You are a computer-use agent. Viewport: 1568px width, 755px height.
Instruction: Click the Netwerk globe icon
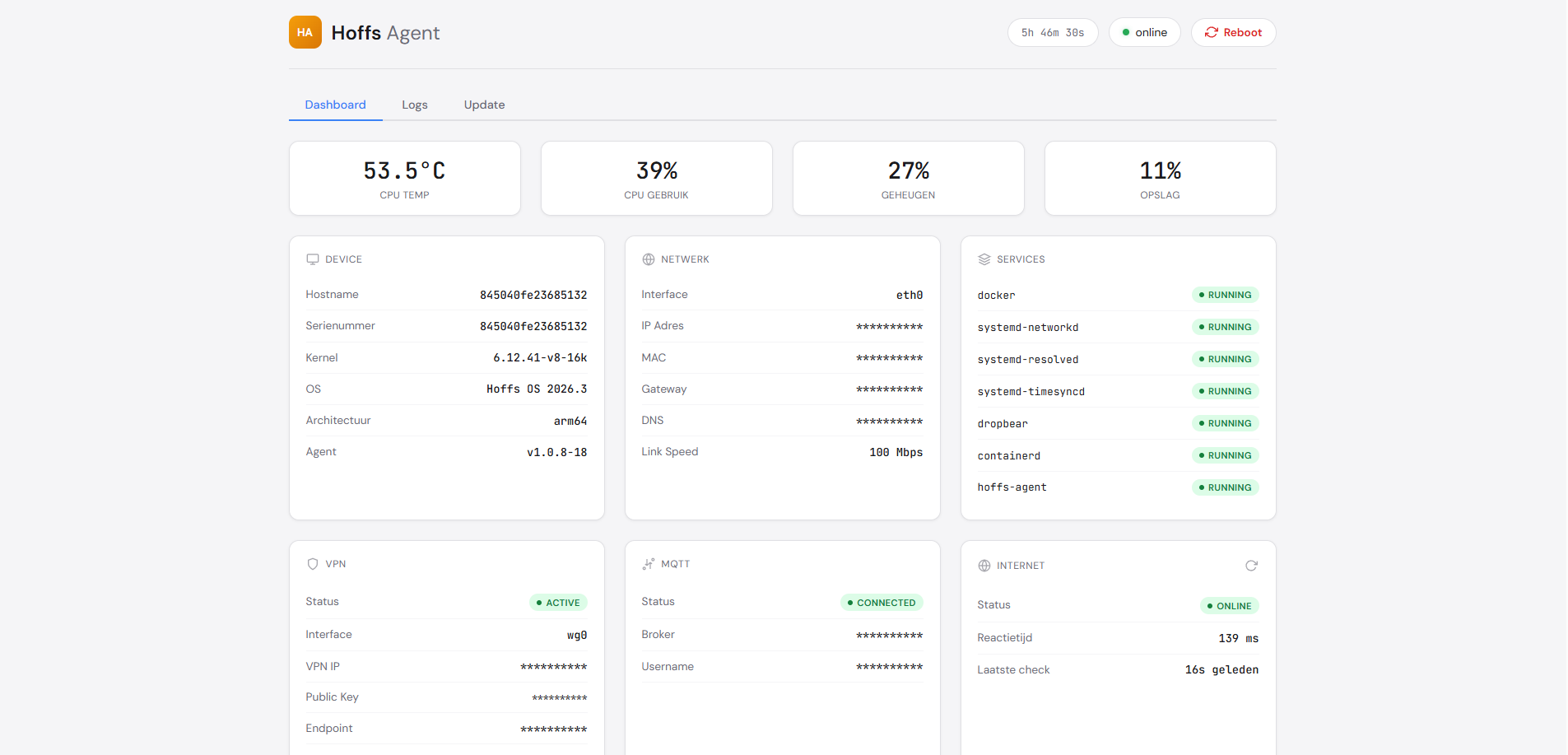pos(649,259)
